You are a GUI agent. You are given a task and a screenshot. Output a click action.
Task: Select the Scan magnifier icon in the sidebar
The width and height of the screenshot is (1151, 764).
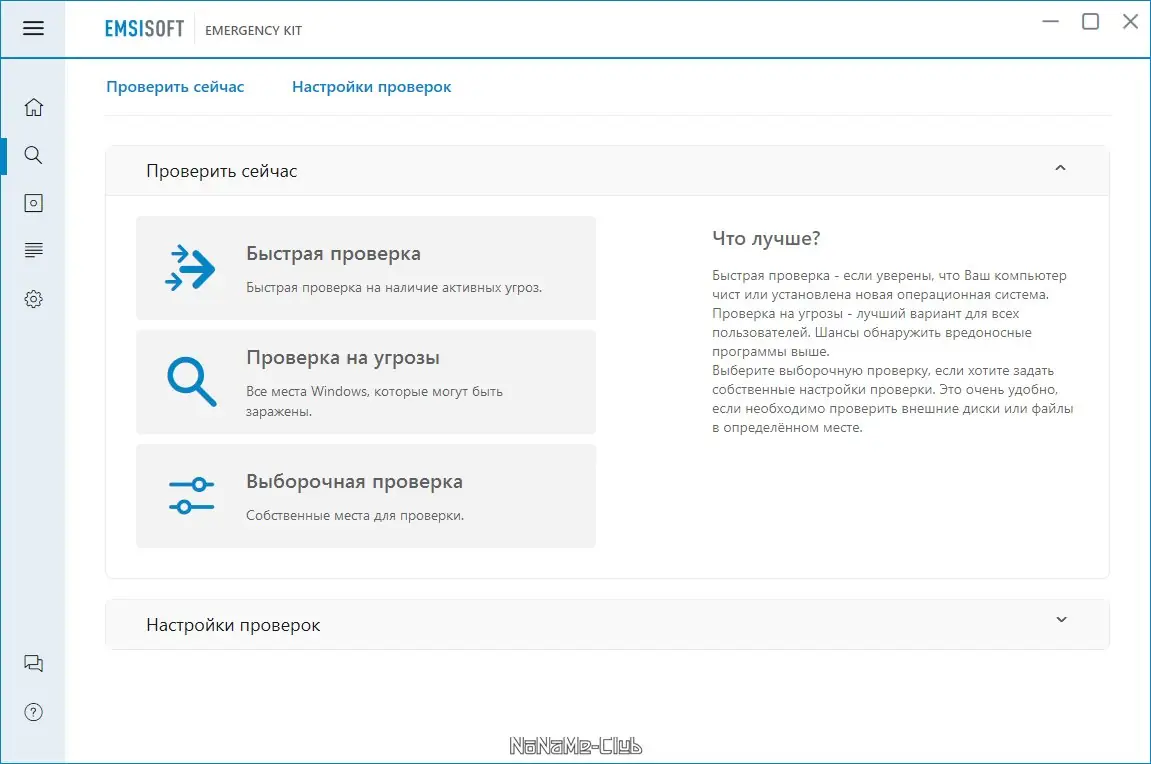33,155
